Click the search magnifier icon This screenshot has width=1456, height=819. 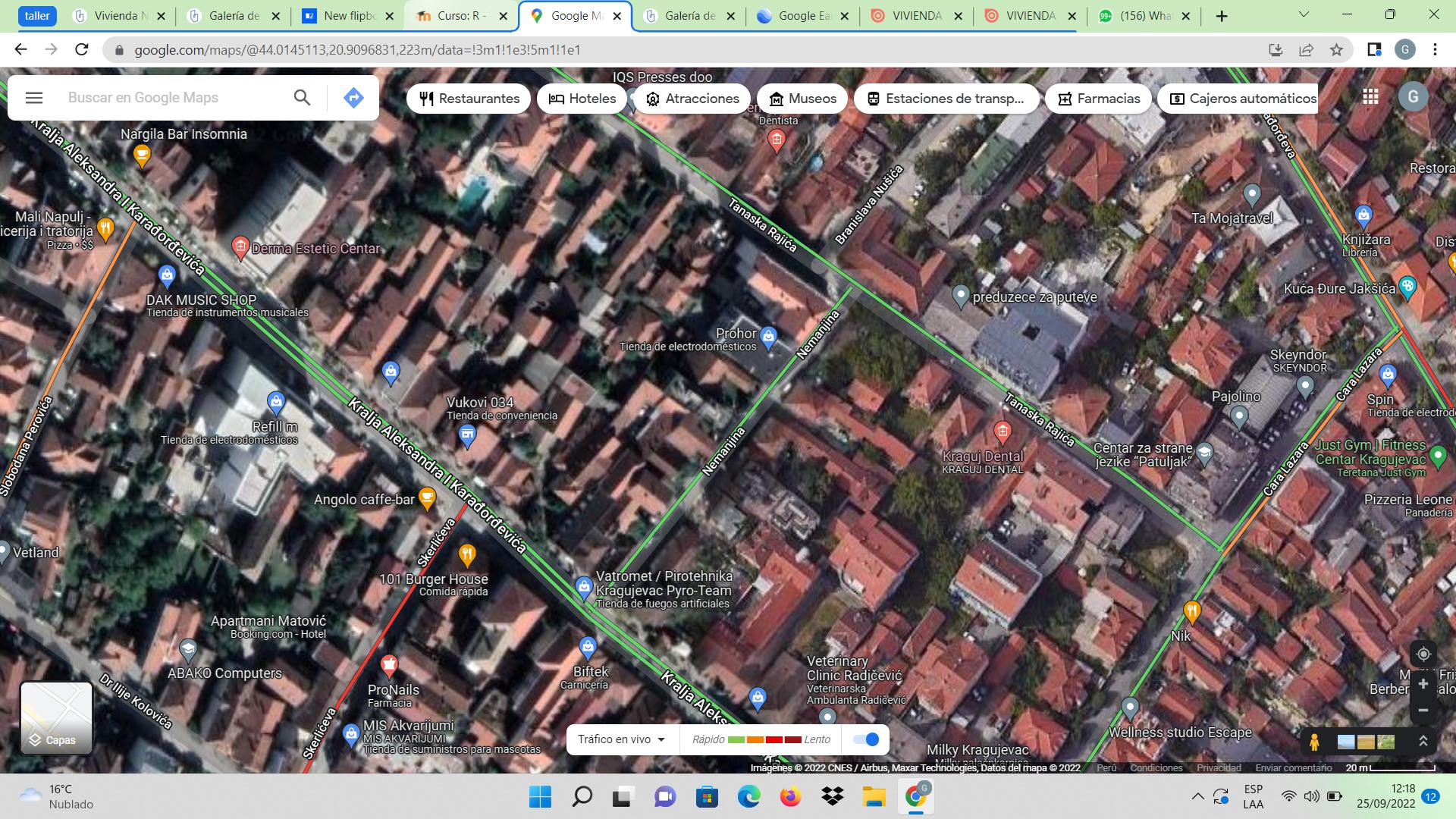[302, 98]
